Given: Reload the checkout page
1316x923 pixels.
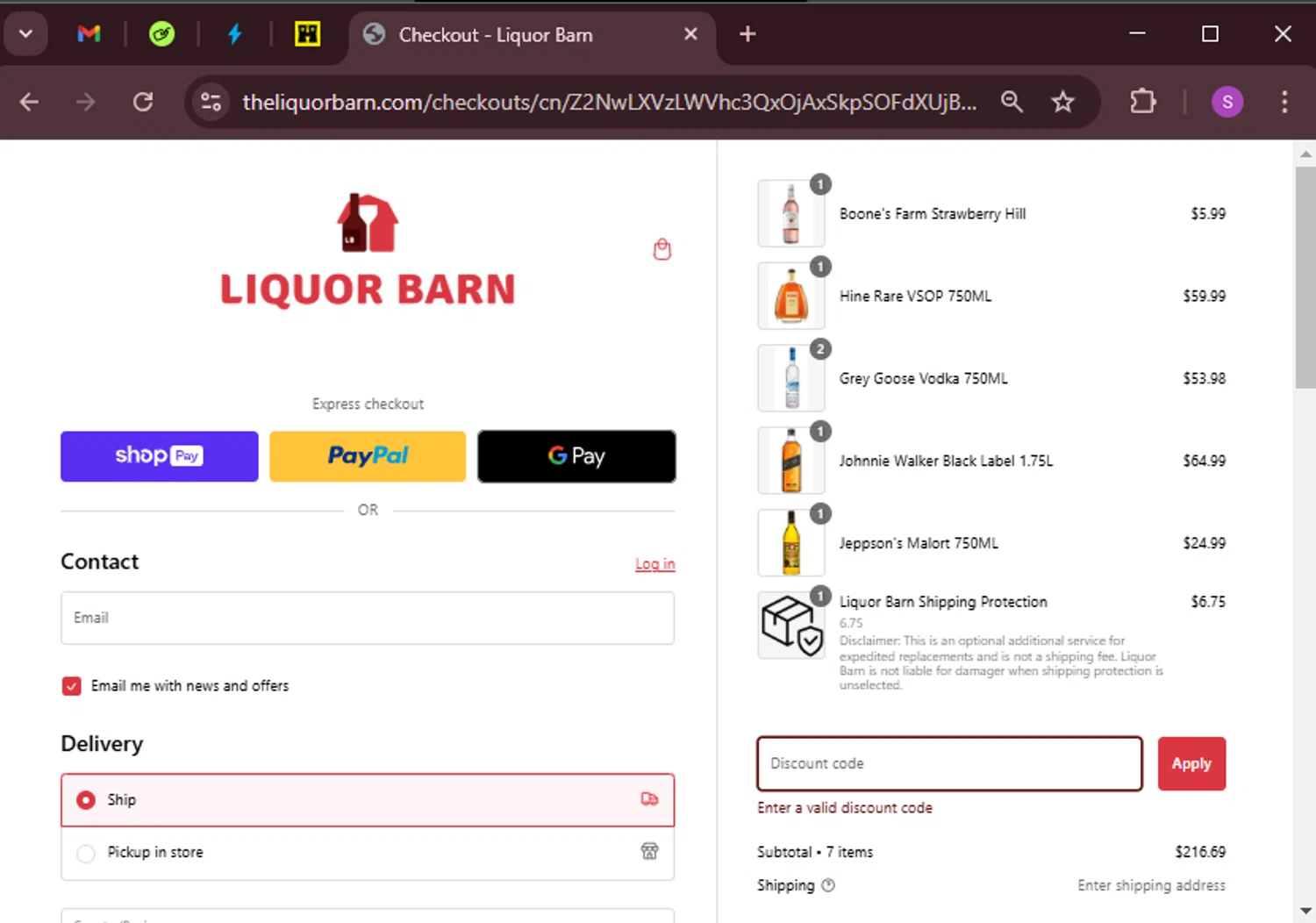Looking at the screenshot, I should pos(143,102).
